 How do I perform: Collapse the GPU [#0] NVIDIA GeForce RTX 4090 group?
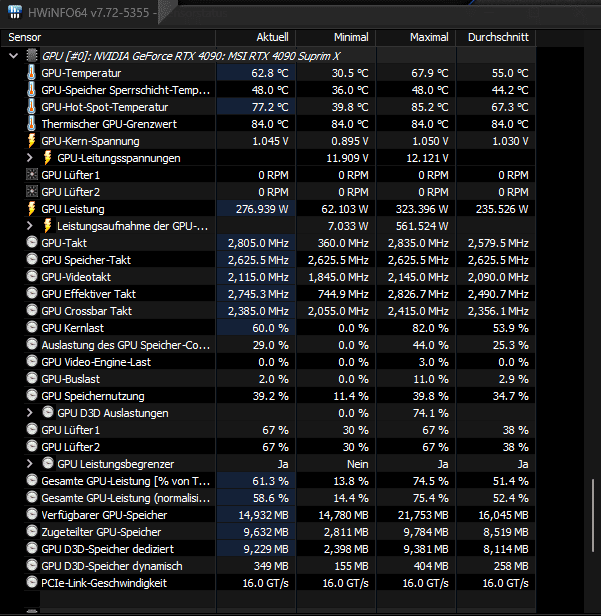(x=13, y=56)
